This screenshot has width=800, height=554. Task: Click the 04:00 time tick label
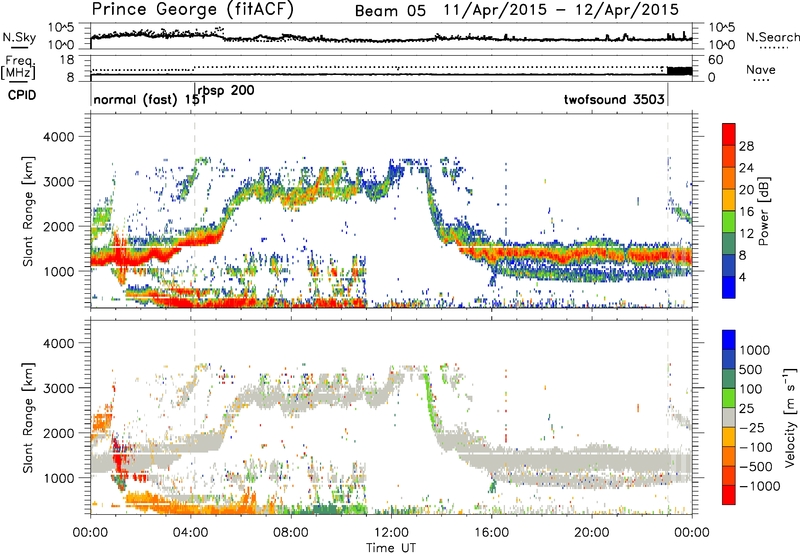190,533
